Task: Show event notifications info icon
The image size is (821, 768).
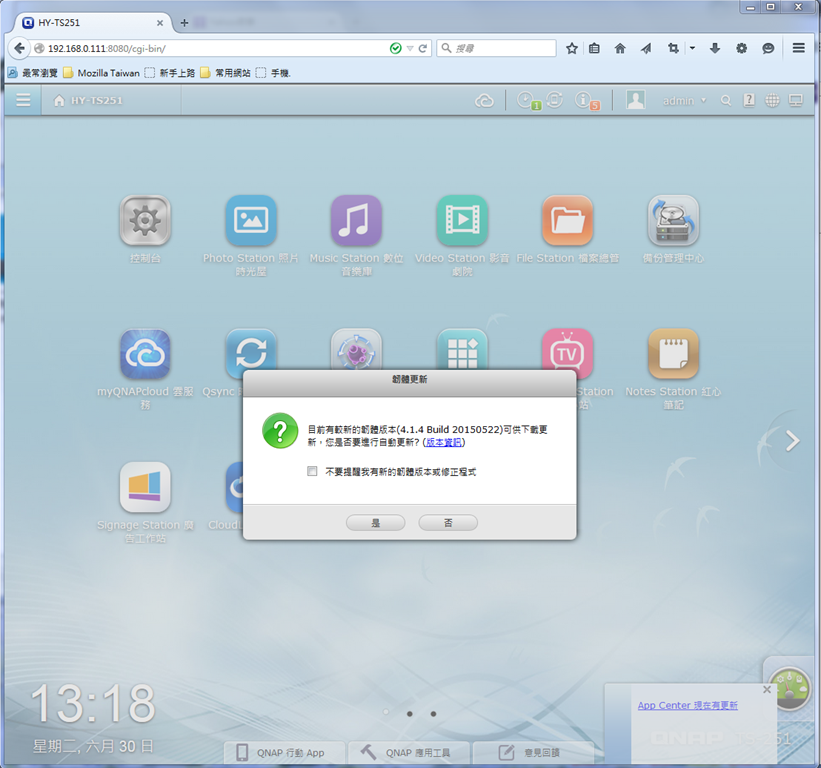Action: [585, 100]
